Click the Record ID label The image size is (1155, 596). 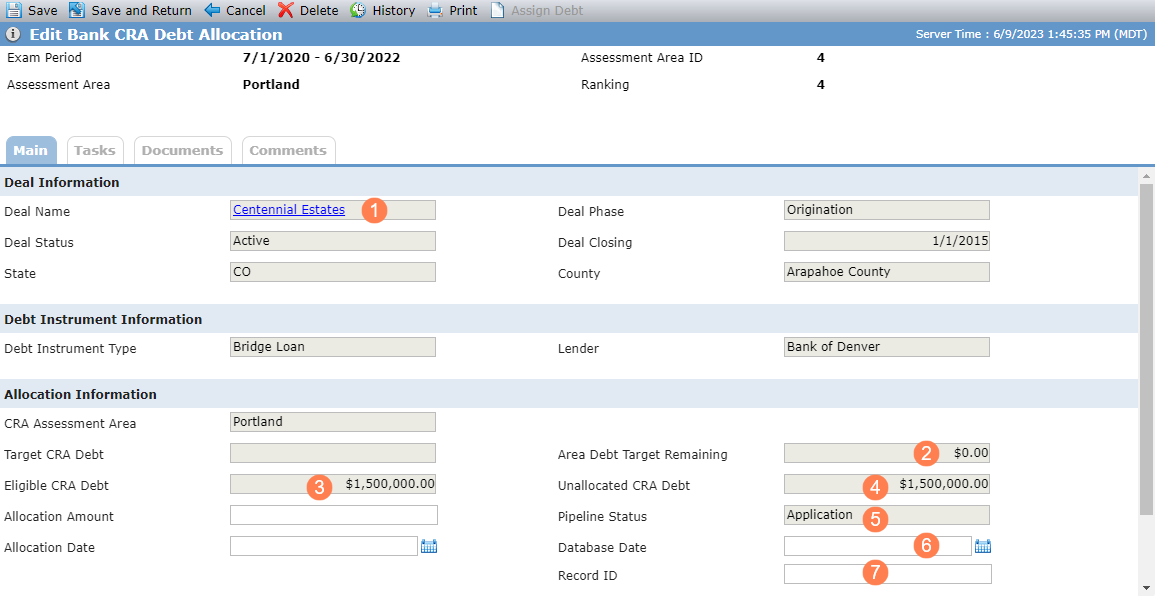[588, 575]
